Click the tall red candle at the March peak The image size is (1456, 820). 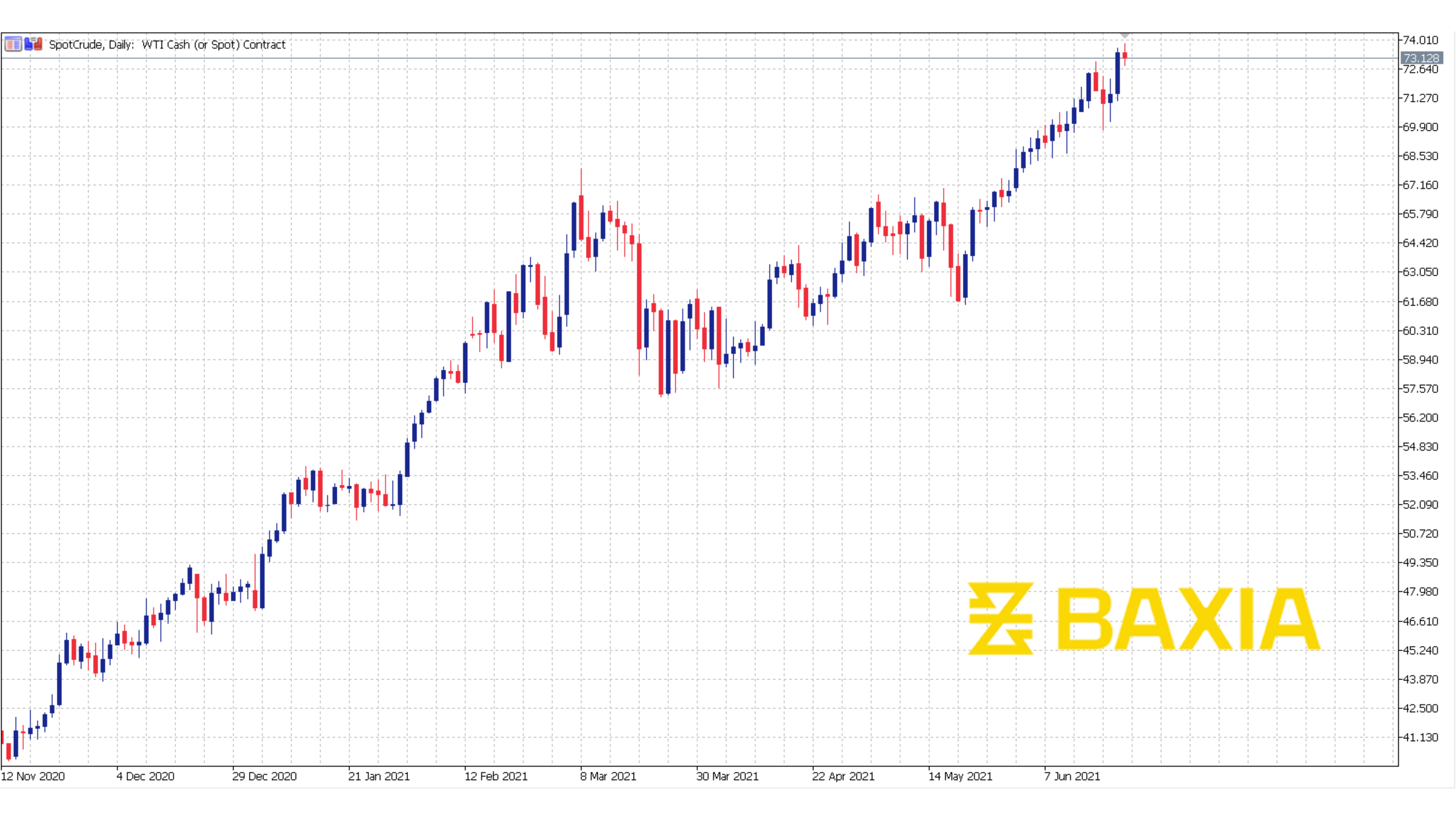click(x=581, y=218)
